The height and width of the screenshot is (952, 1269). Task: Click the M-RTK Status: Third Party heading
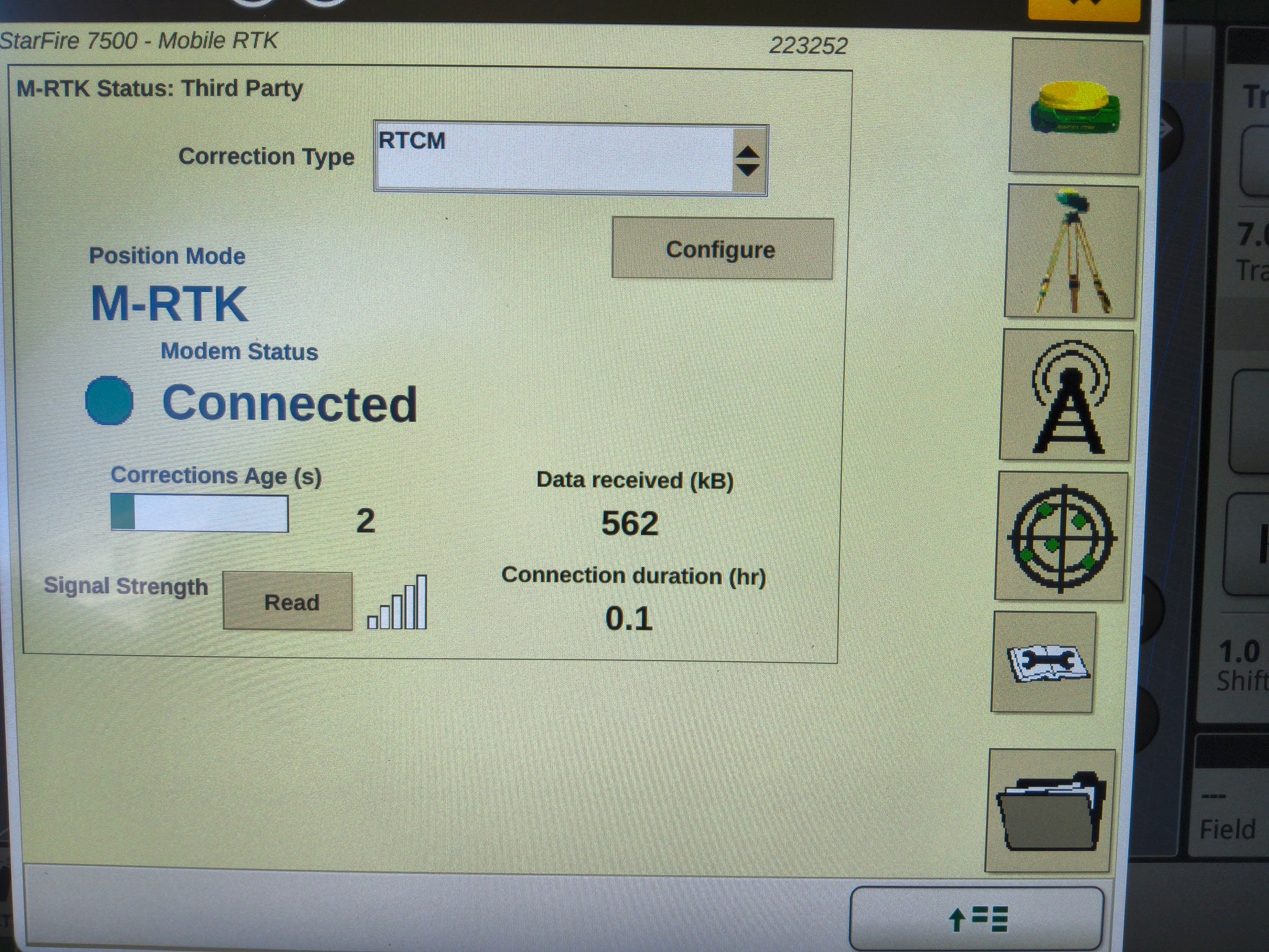click(x=160, y=88)
